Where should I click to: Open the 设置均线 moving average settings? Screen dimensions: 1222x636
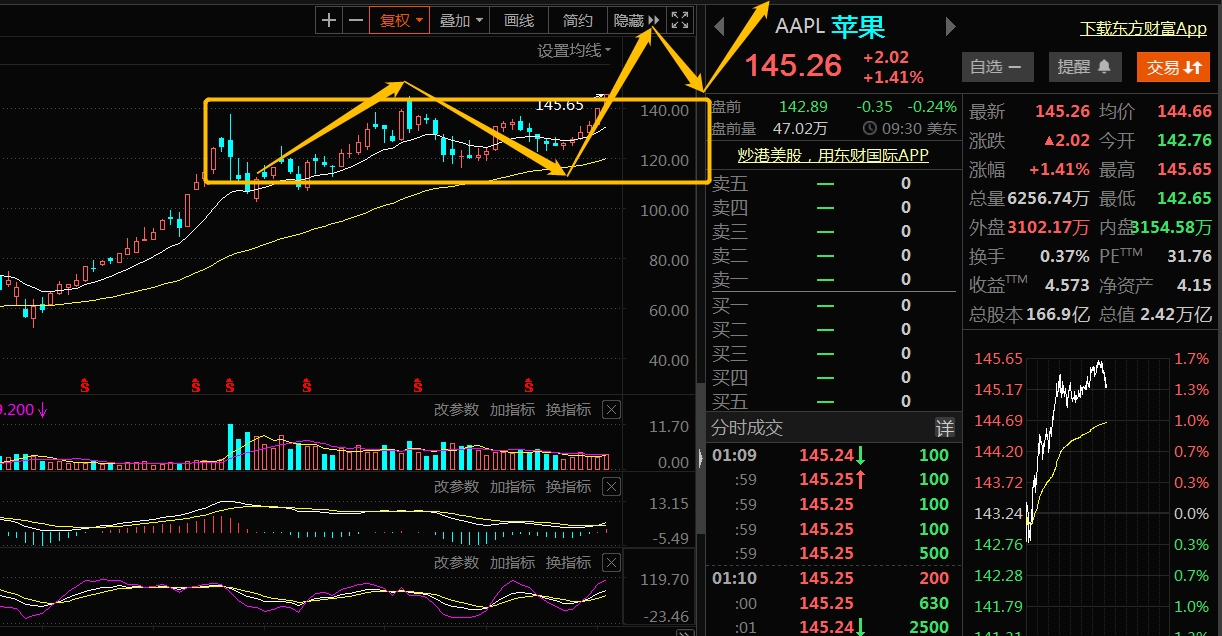[x=574, y=50]
